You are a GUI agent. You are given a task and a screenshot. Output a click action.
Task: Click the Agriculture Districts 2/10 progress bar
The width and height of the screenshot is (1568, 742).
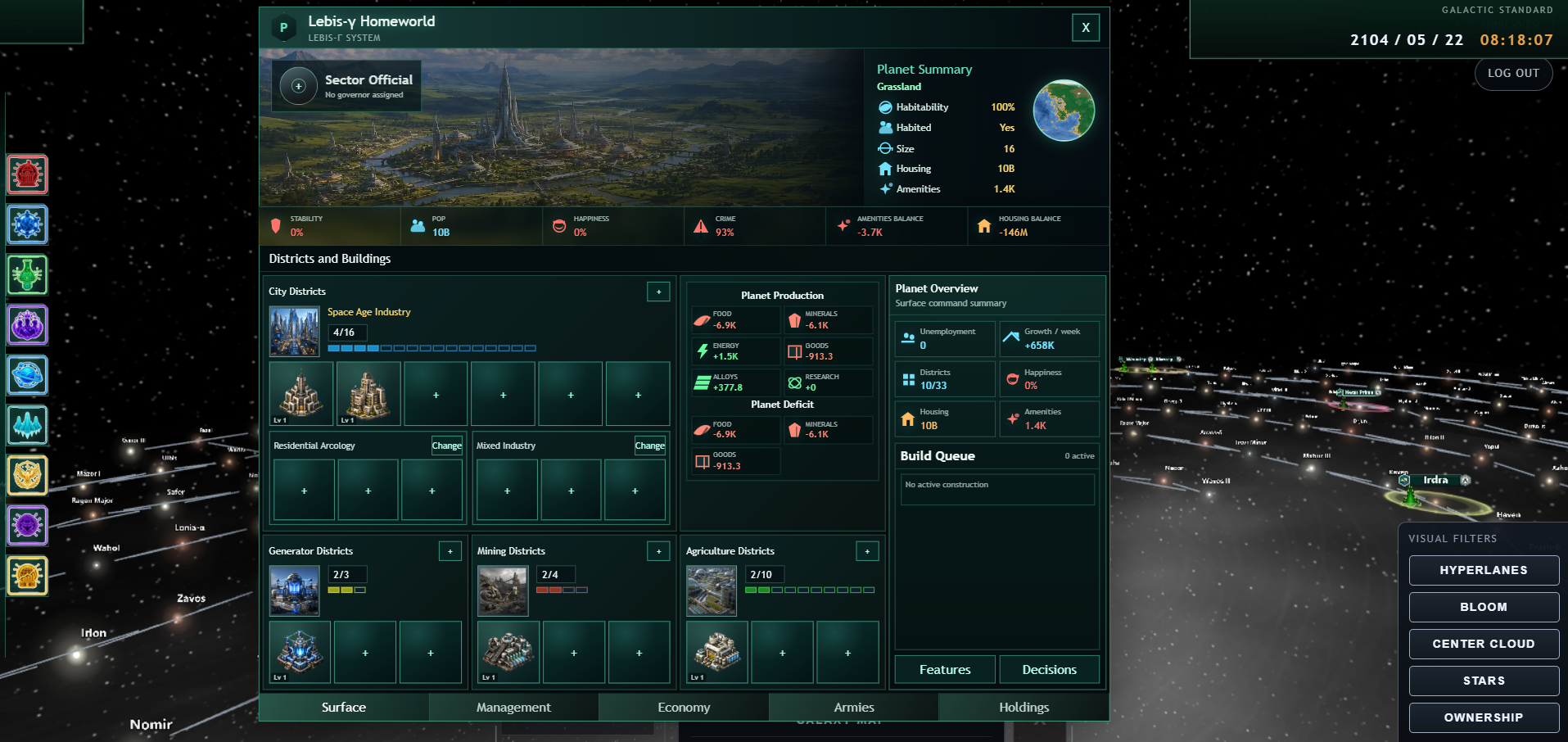[810, 590]
